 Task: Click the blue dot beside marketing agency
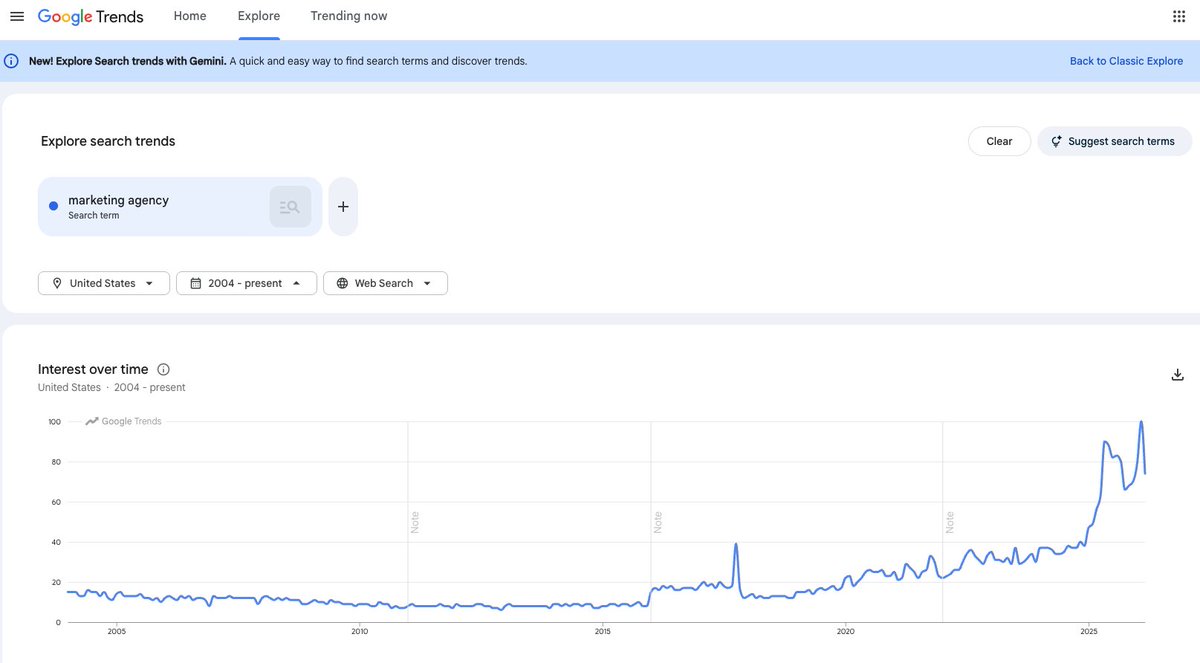[54, 206]
